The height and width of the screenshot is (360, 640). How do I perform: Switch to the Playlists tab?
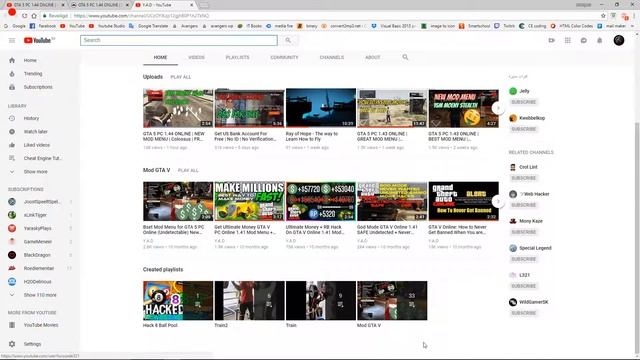(x=238, y=58)
